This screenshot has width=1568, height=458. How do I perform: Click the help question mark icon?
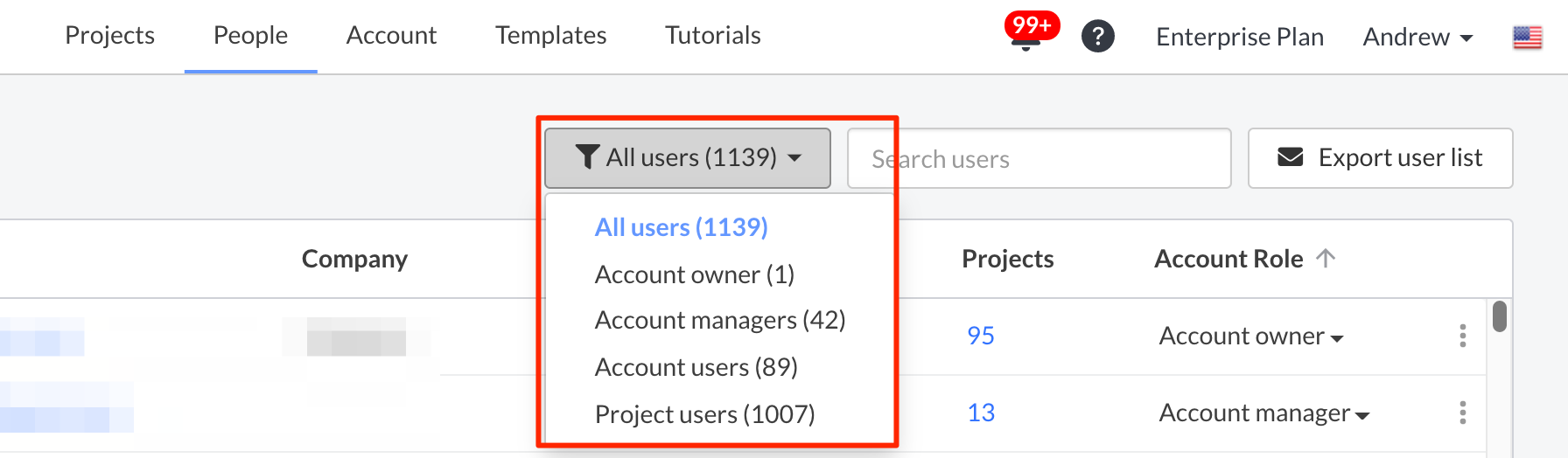coord(1097,37)
